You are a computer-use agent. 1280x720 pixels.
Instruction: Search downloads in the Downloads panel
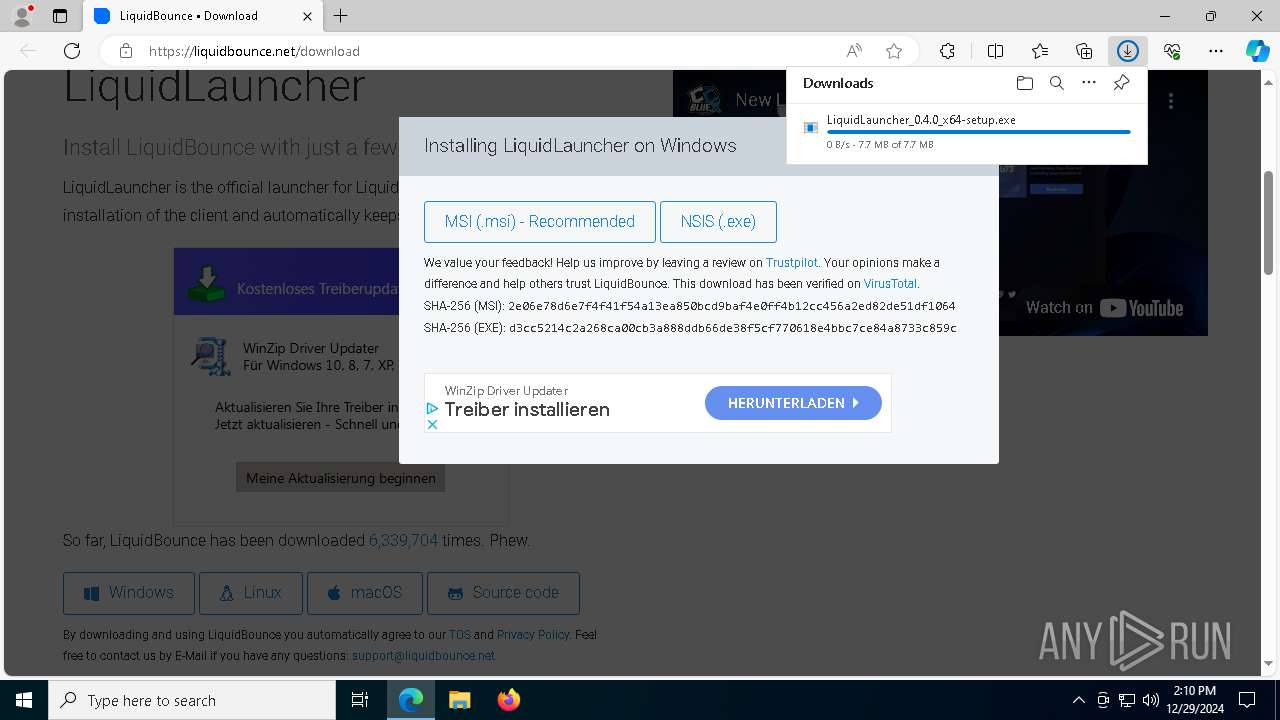point(1056,83)
